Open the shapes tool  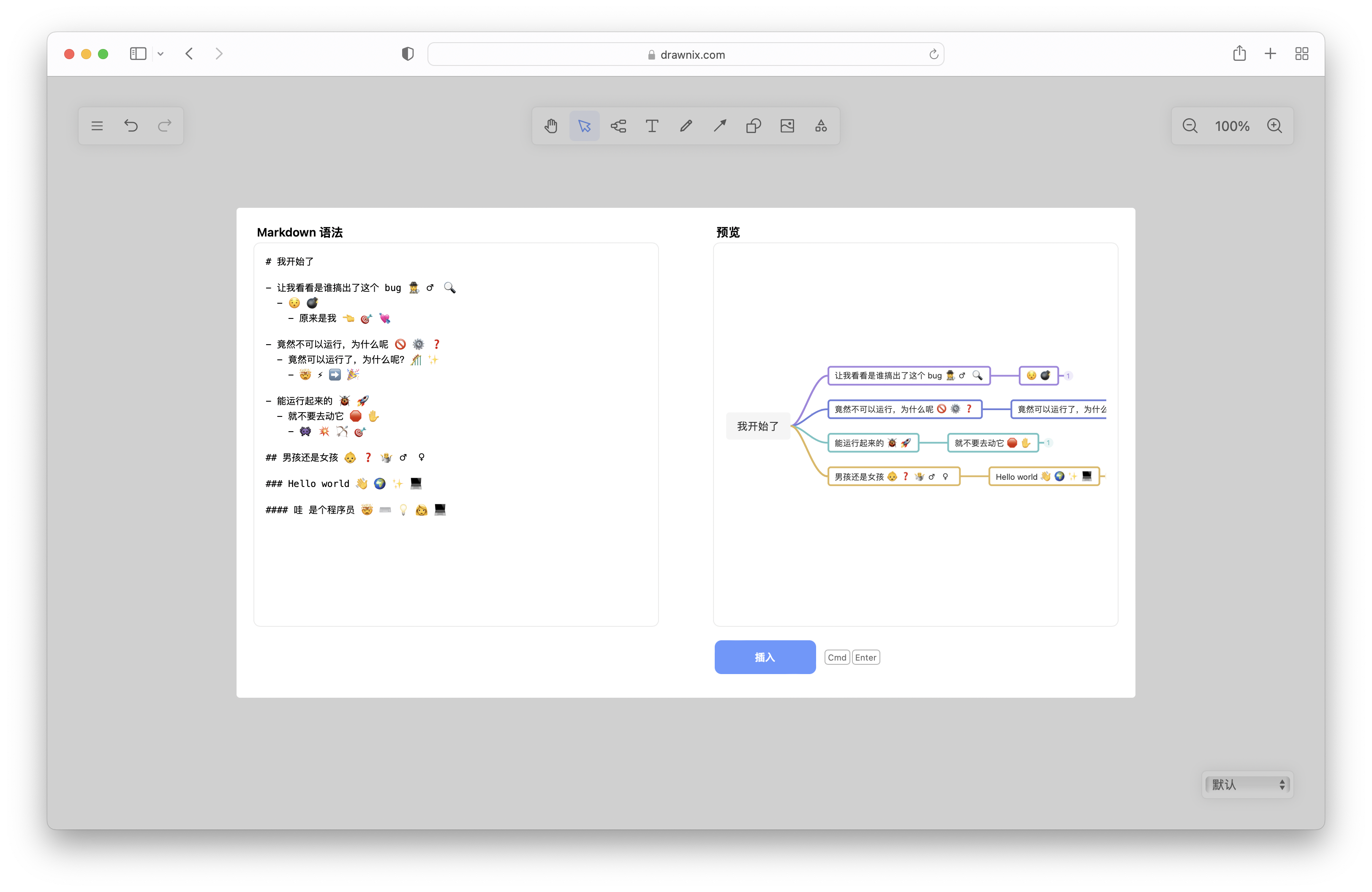click(754, 125)
